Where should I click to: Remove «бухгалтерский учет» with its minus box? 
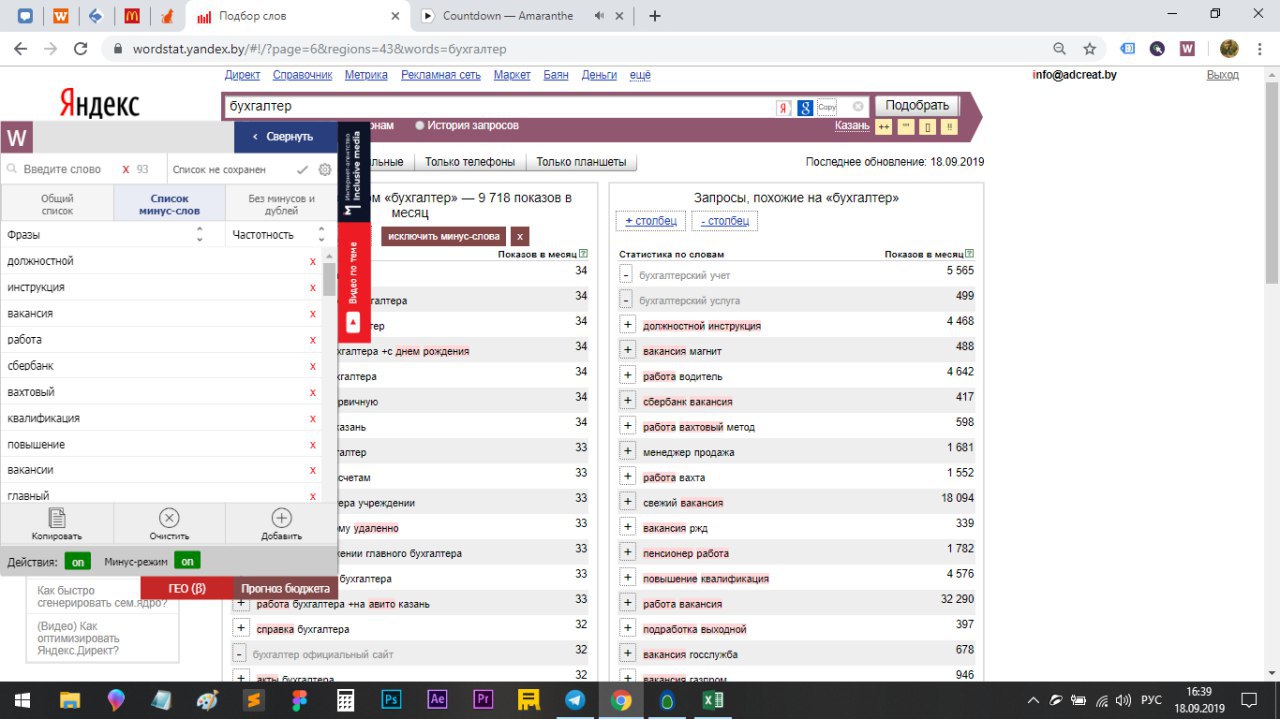tap(625, 274)
